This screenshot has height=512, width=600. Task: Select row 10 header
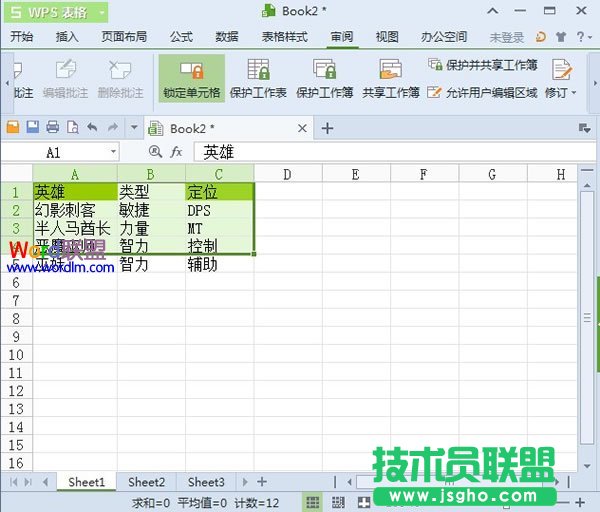click(x=16, y=355)
